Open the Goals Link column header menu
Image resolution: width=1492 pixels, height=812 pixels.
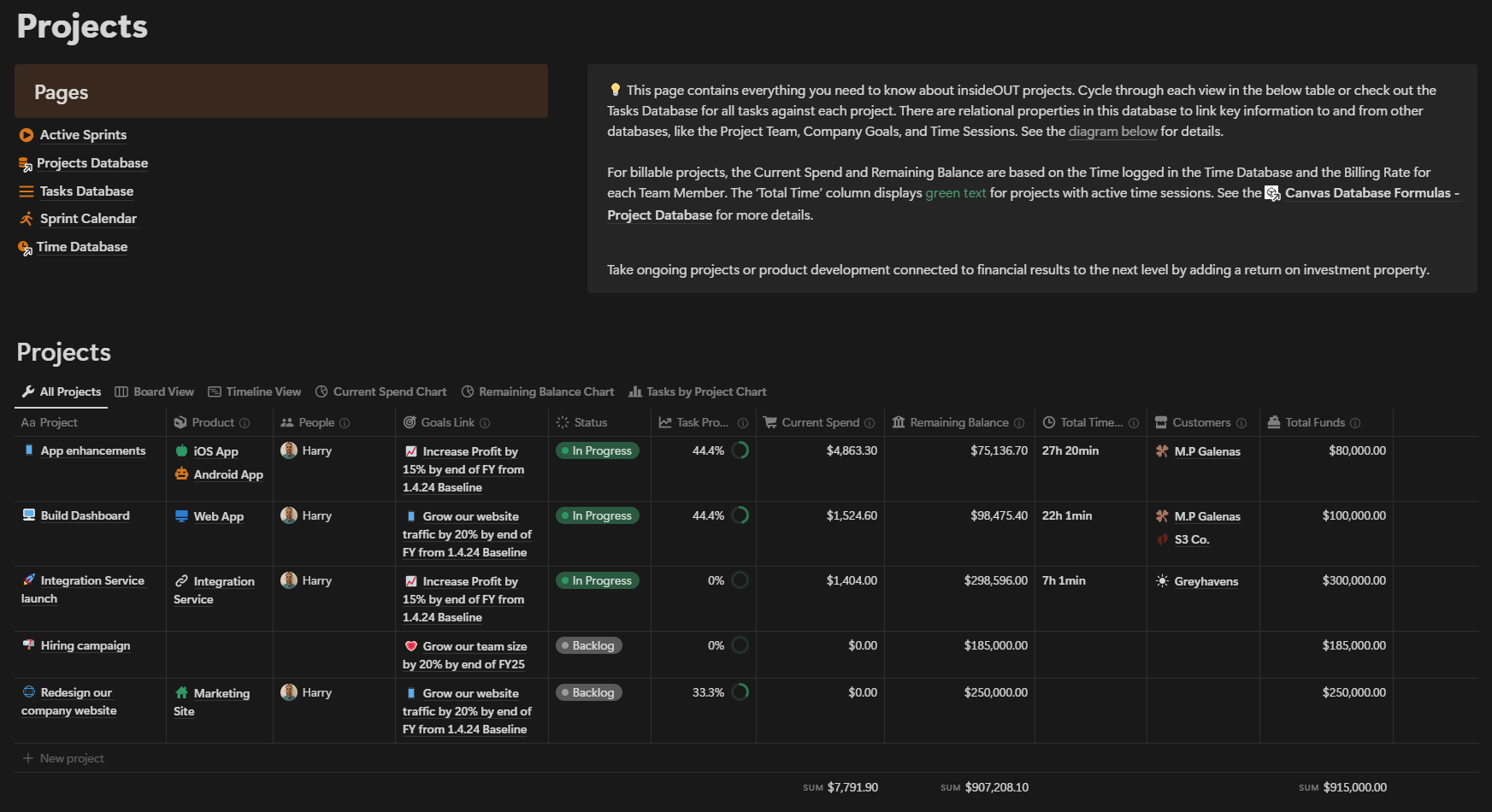click(472, 422)
